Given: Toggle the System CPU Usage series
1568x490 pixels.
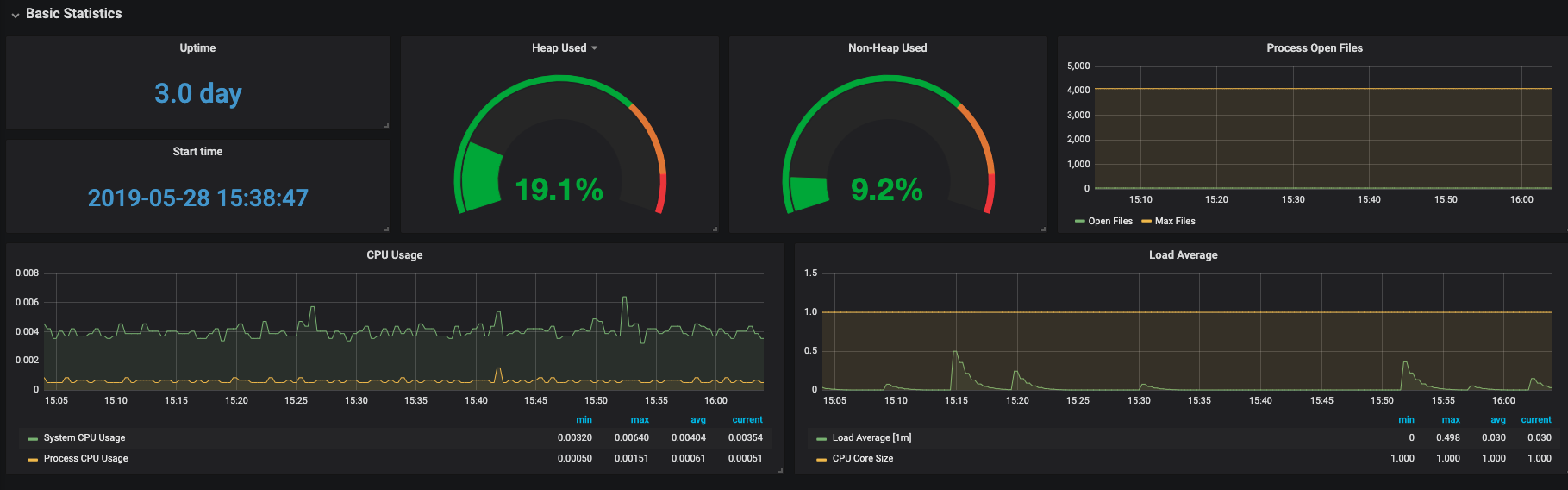Looking at the screenshot, I should click(x=84, y=438).
